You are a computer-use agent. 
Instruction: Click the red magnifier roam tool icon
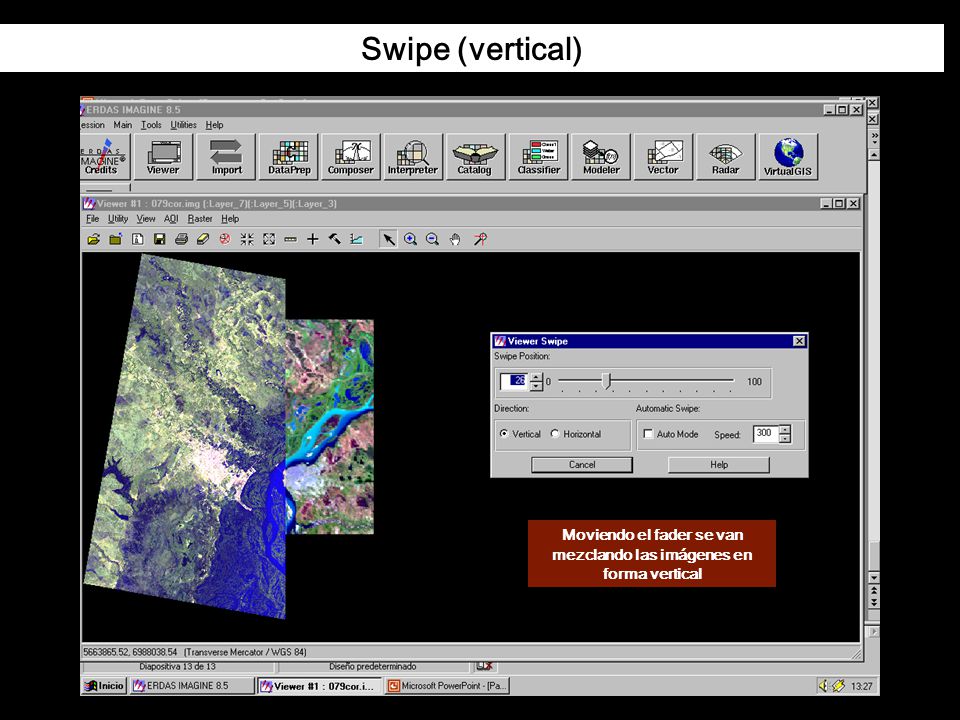tap(481, 239)
